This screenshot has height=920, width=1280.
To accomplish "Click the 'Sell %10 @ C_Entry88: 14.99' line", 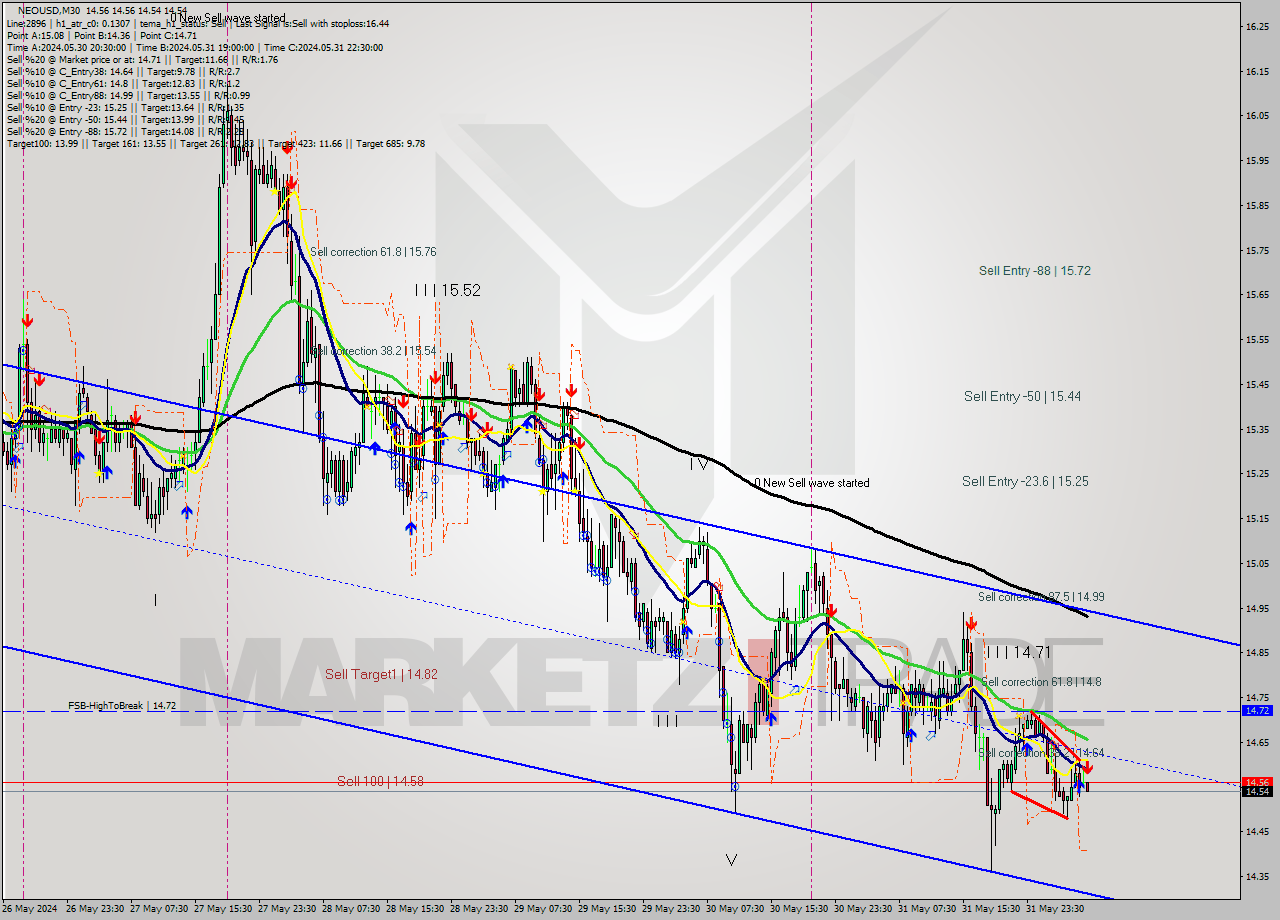I will pos(128,95).
